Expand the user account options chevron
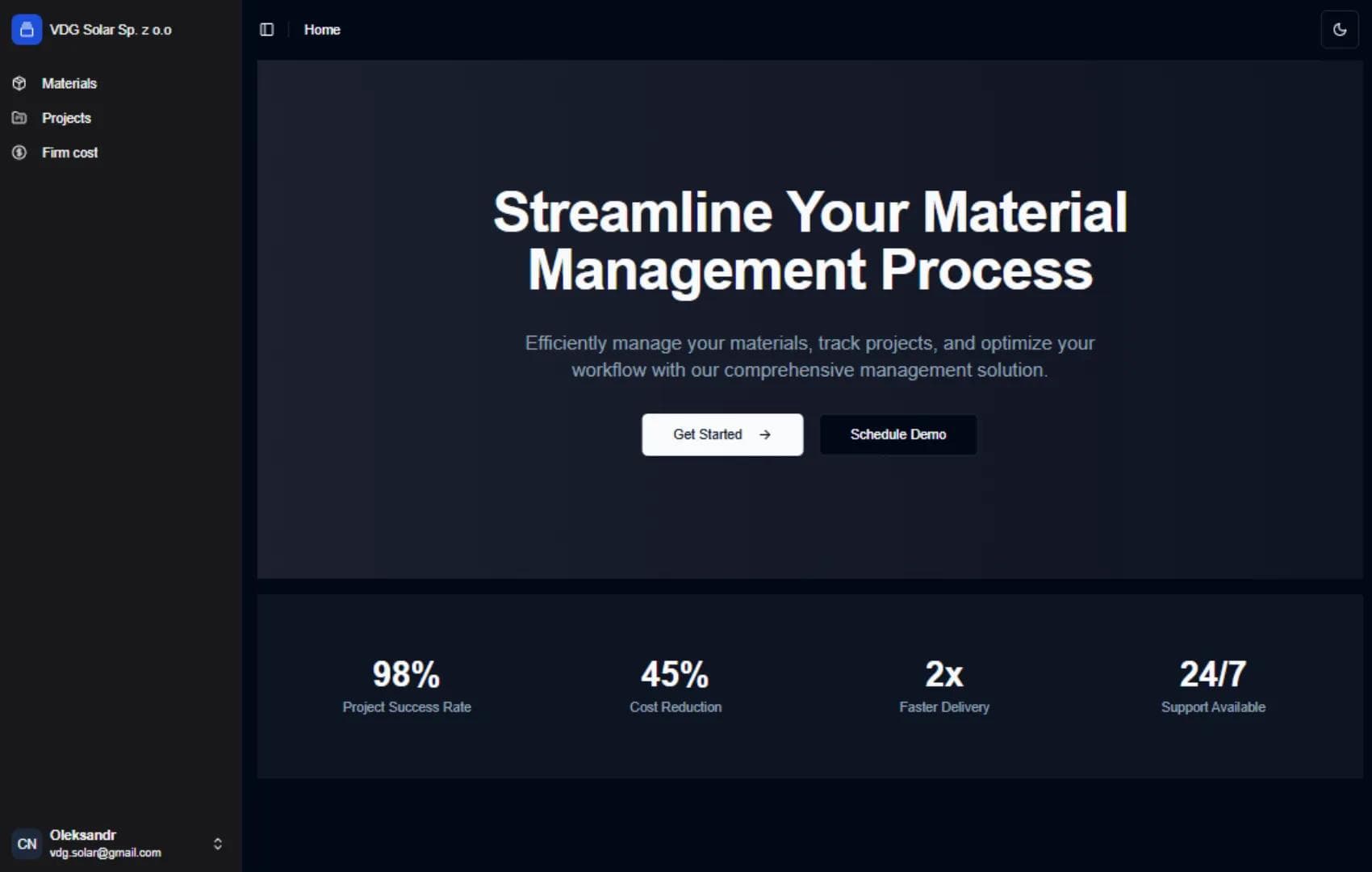The width and height of the screenshot is (1372, 872). point(217,843)
